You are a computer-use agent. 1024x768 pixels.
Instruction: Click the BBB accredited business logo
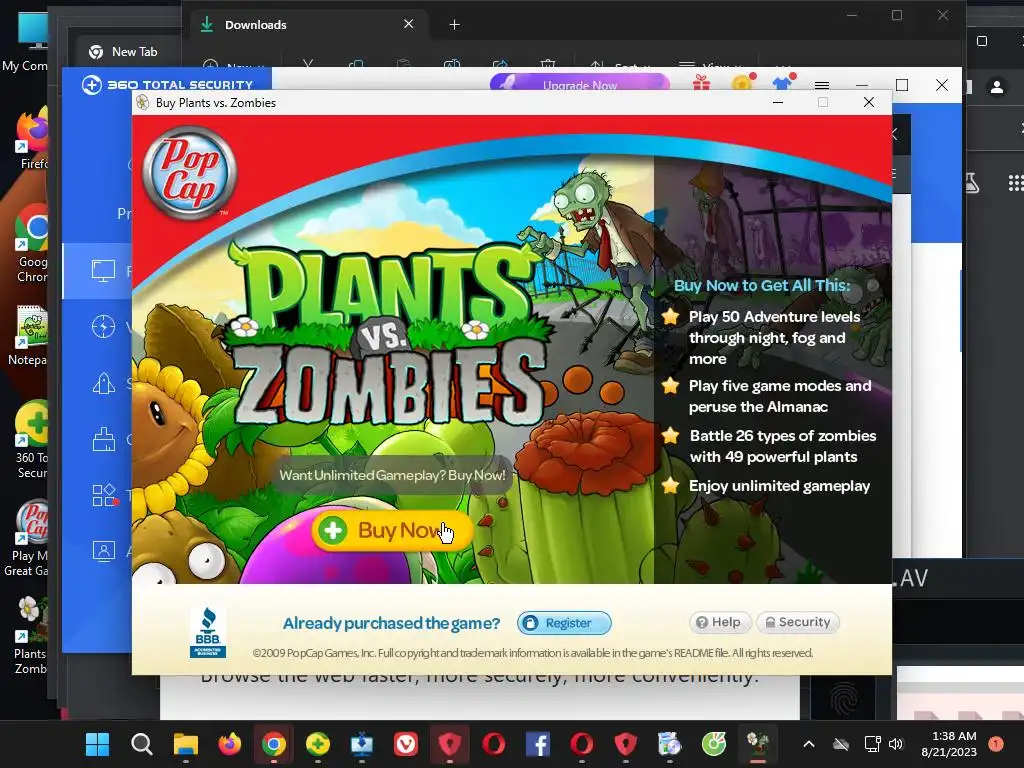tap(208, 632)
